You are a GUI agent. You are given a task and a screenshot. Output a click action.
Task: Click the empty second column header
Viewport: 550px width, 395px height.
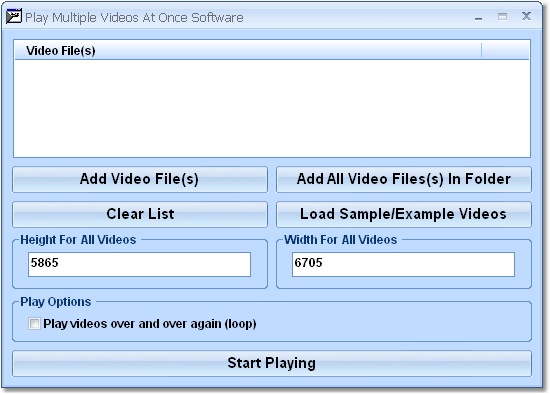(x=505, y=51)
